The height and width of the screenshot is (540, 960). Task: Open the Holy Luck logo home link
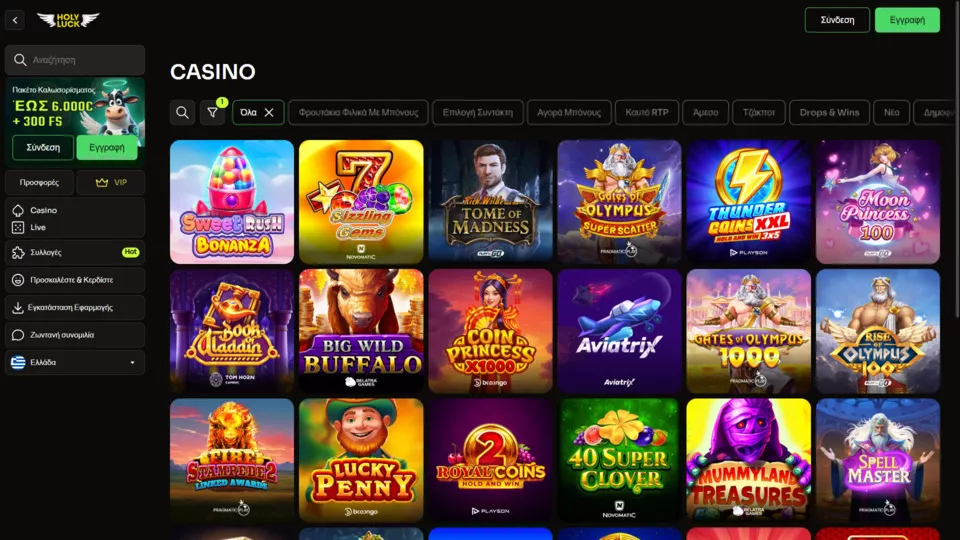tap(68, 20)
